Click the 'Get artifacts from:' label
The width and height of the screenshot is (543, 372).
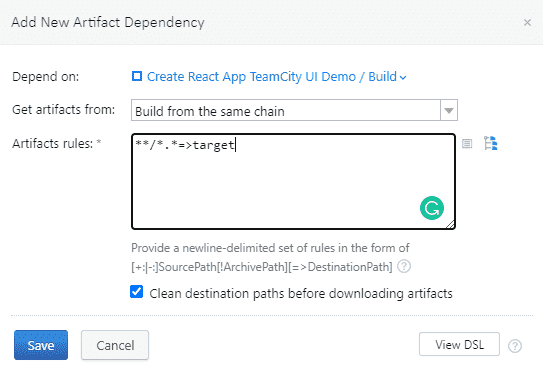coord(63,110)
